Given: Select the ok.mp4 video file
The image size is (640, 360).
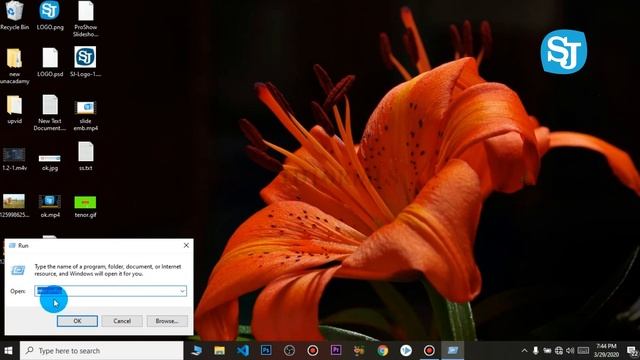Looking at the screenshot, I should point(50,206).
